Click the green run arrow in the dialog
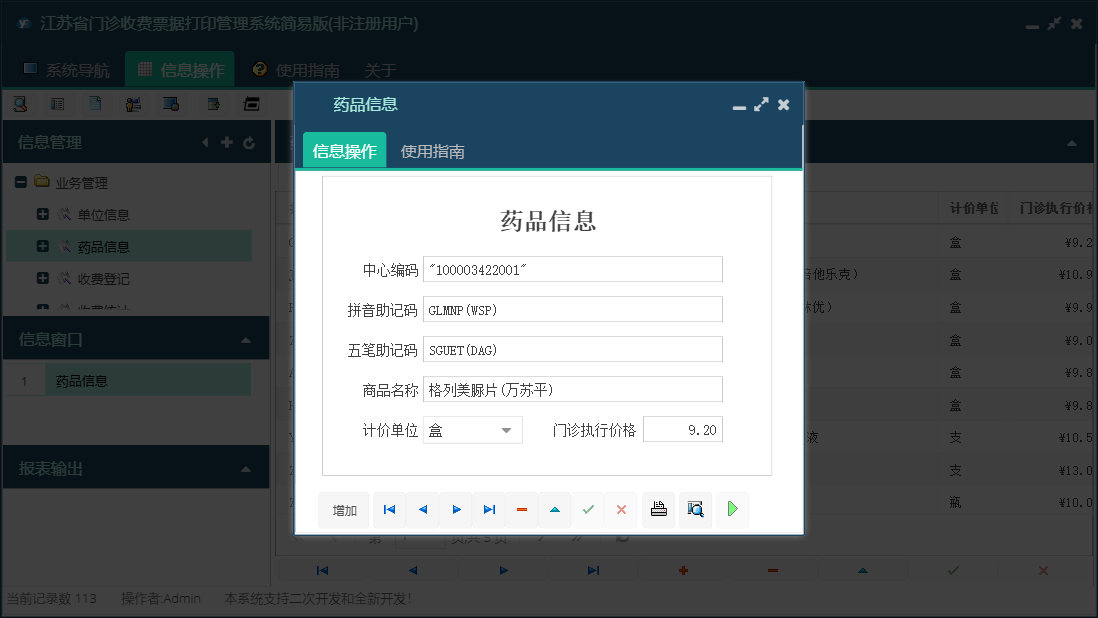1098x618 pixels. [x=732, y=509]
